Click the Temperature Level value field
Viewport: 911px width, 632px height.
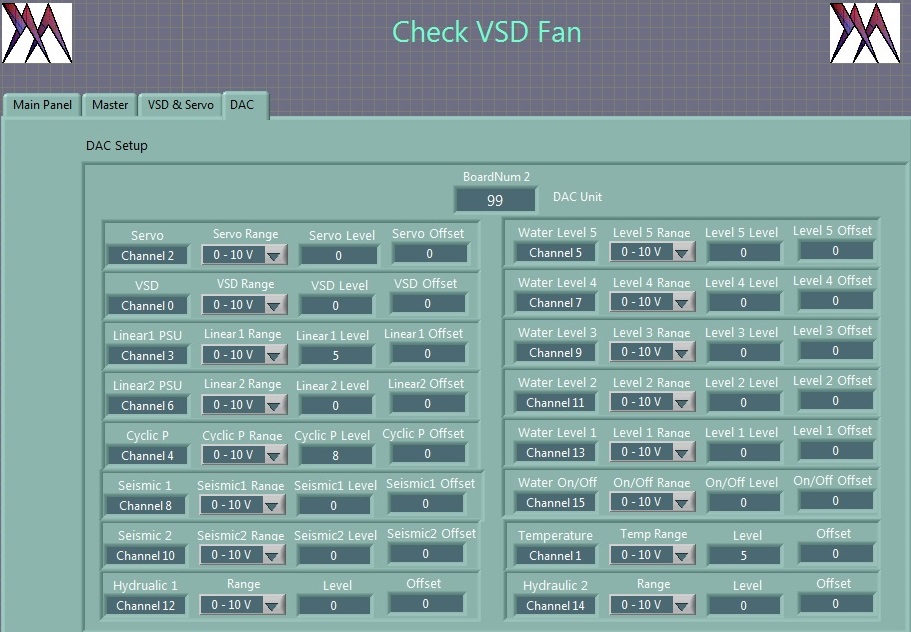click(743, 556)
